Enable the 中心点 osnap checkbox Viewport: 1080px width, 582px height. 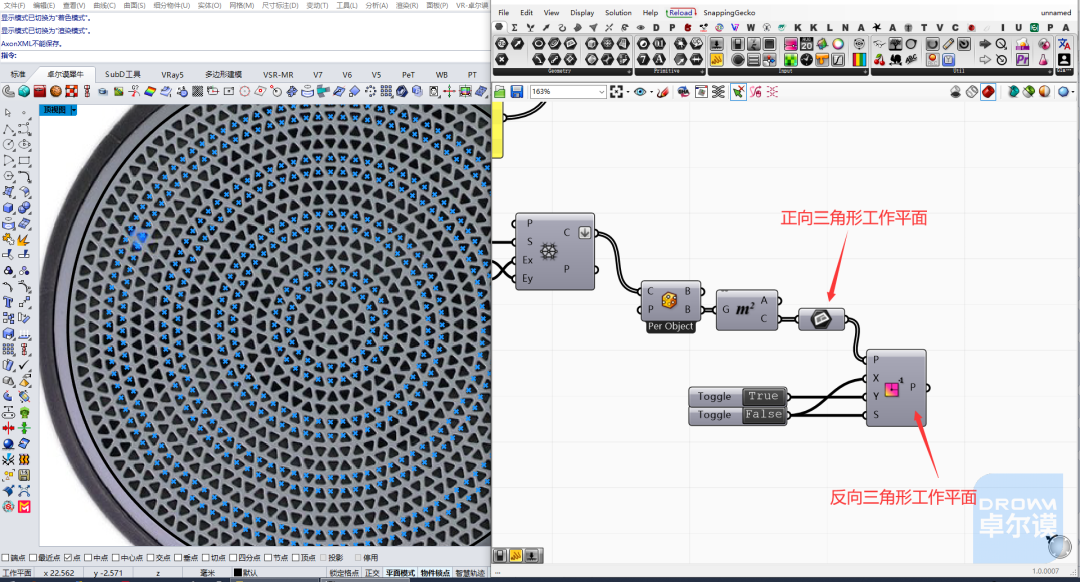[116, 557]
